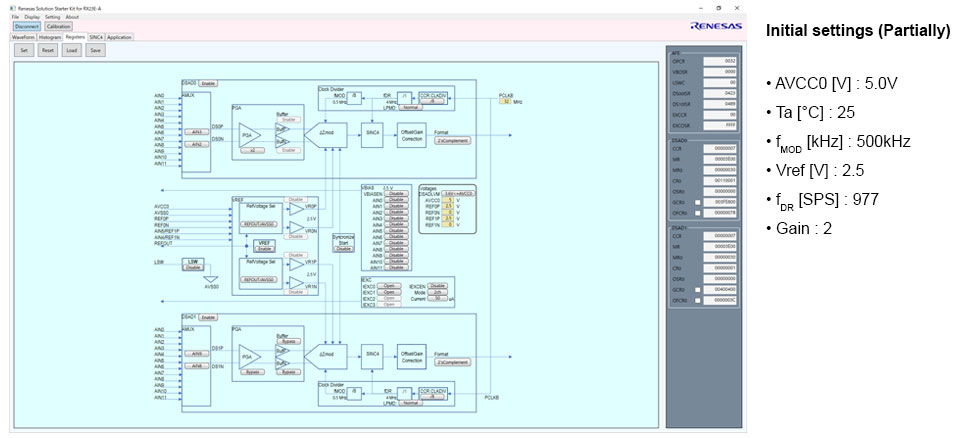
Task: Switch to the Application tab
Action: 119,37
